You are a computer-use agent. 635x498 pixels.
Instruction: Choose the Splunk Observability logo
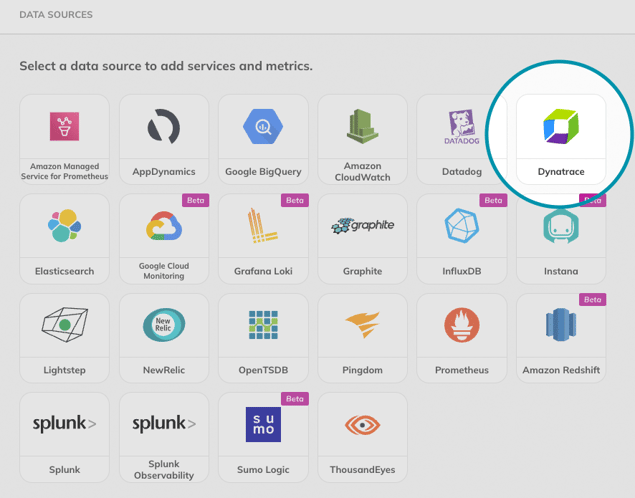tap(164, 424)
